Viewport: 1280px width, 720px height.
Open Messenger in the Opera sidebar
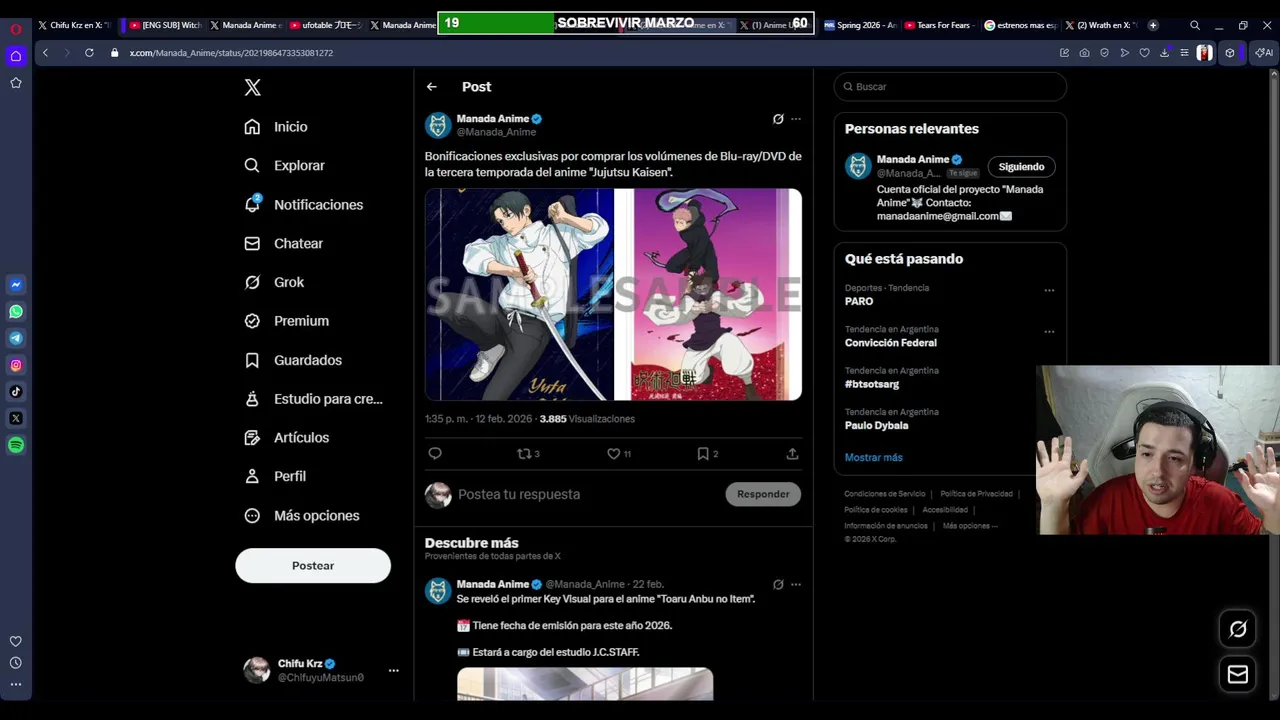click(x=16, y=285)
